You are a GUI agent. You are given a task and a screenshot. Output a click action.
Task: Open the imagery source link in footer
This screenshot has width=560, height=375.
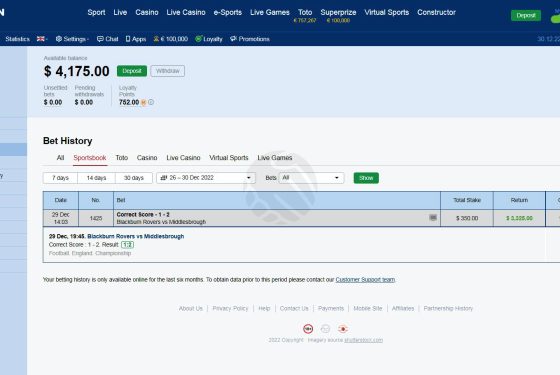[x=364, y=340]
